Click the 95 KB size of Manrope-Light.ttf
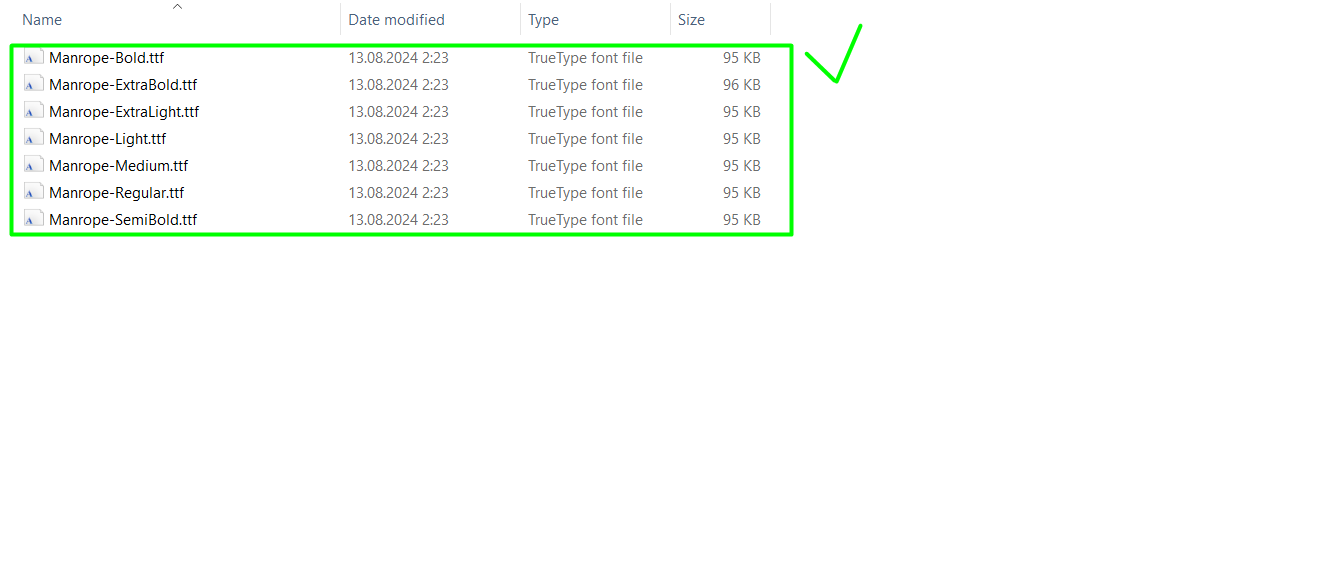 tap(742, 139)
